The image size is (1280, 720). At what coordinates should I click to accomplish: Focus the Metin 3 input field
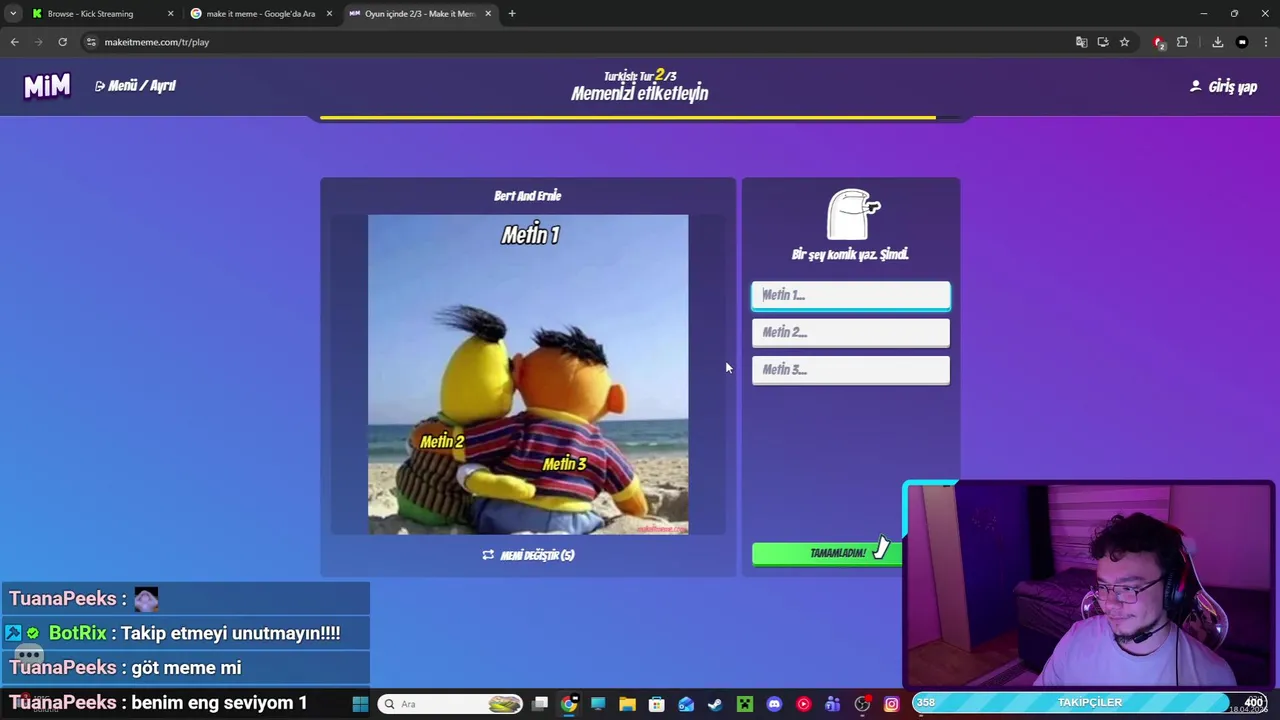[x=851, y=369]
